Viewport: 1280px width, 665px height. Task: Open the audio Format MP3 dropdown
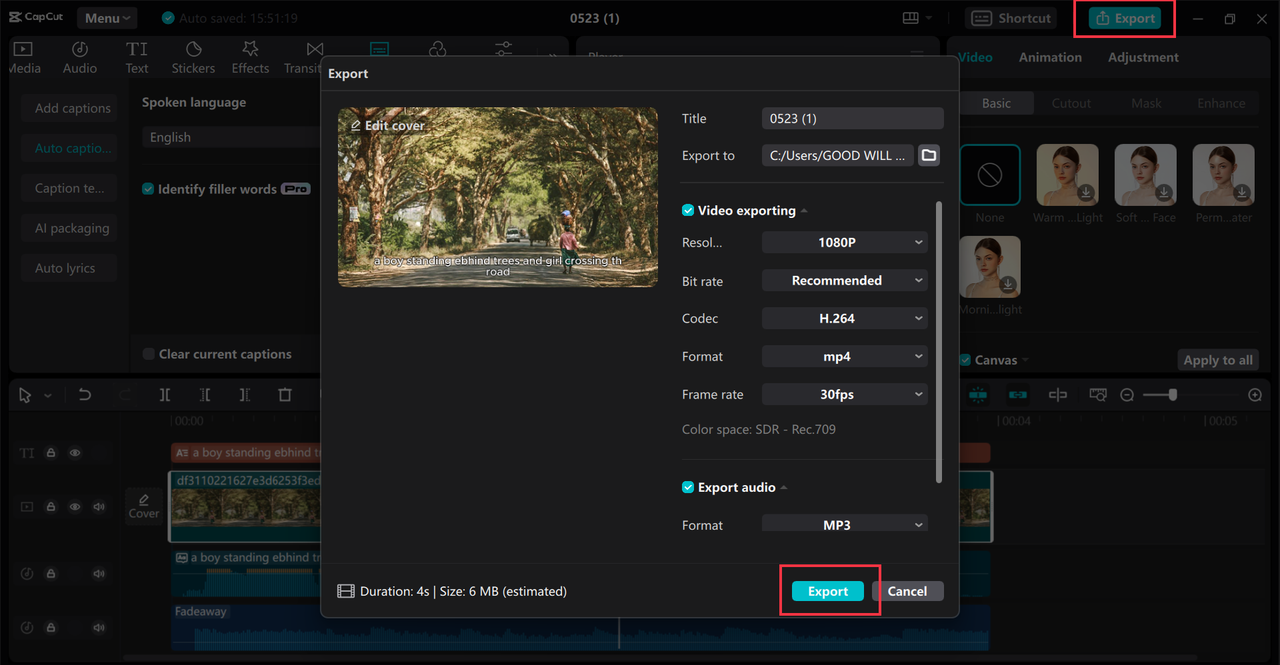point(845,524)
